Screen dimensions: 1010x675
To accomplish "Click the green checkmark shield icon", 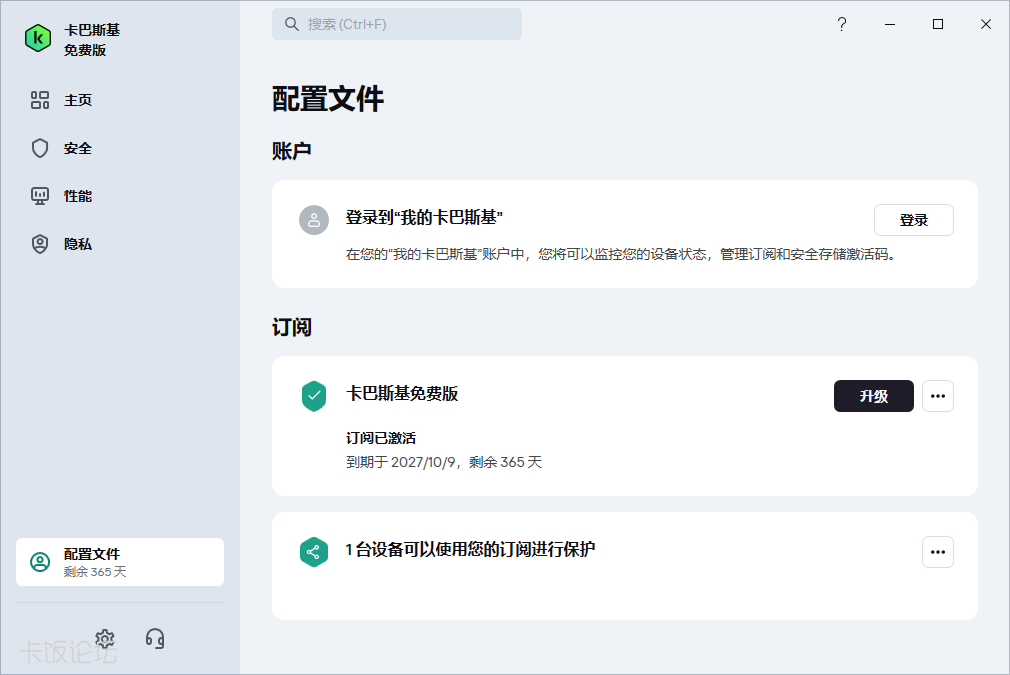I will pos(314,396).
